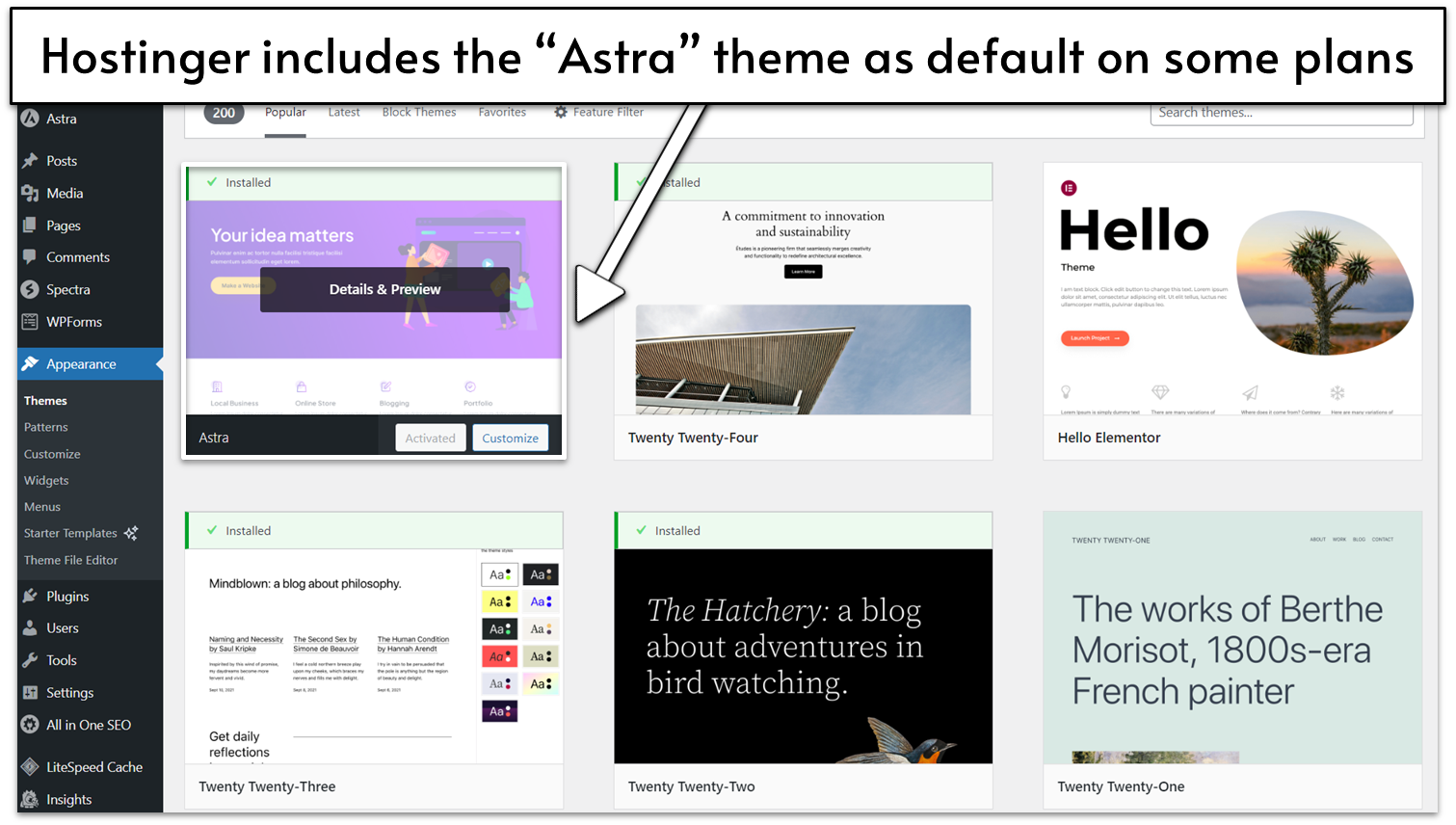Viewport: 1456px width, 825px height.
Task: Click the Users person icon
Action: 30,628
